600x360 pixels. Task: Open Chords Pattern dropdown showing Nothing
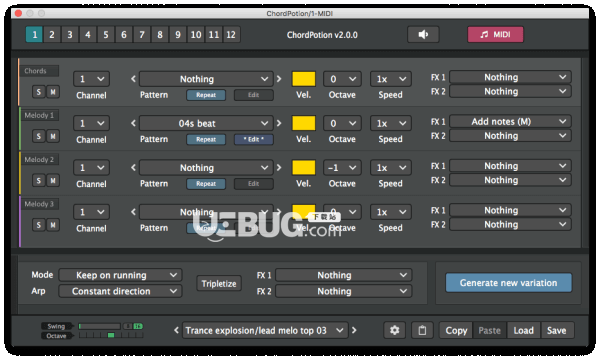(x=206, y=79)
